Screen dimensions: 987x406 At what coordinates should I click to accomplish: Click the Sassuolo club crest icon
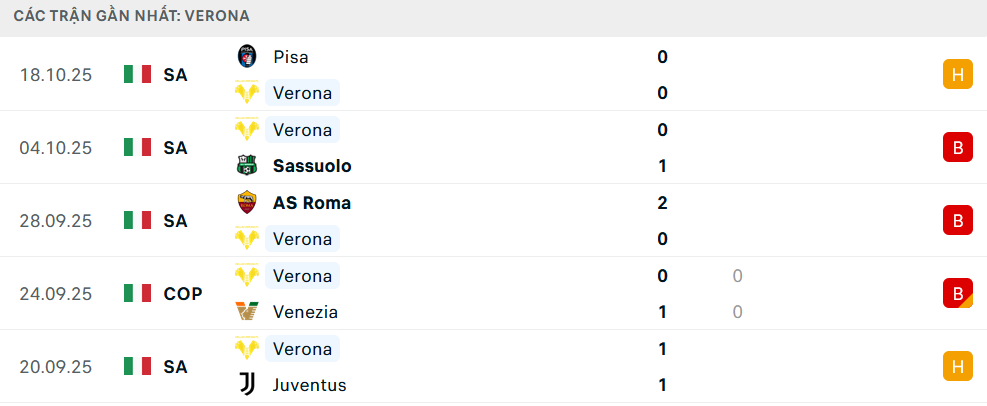click(247, 166)
